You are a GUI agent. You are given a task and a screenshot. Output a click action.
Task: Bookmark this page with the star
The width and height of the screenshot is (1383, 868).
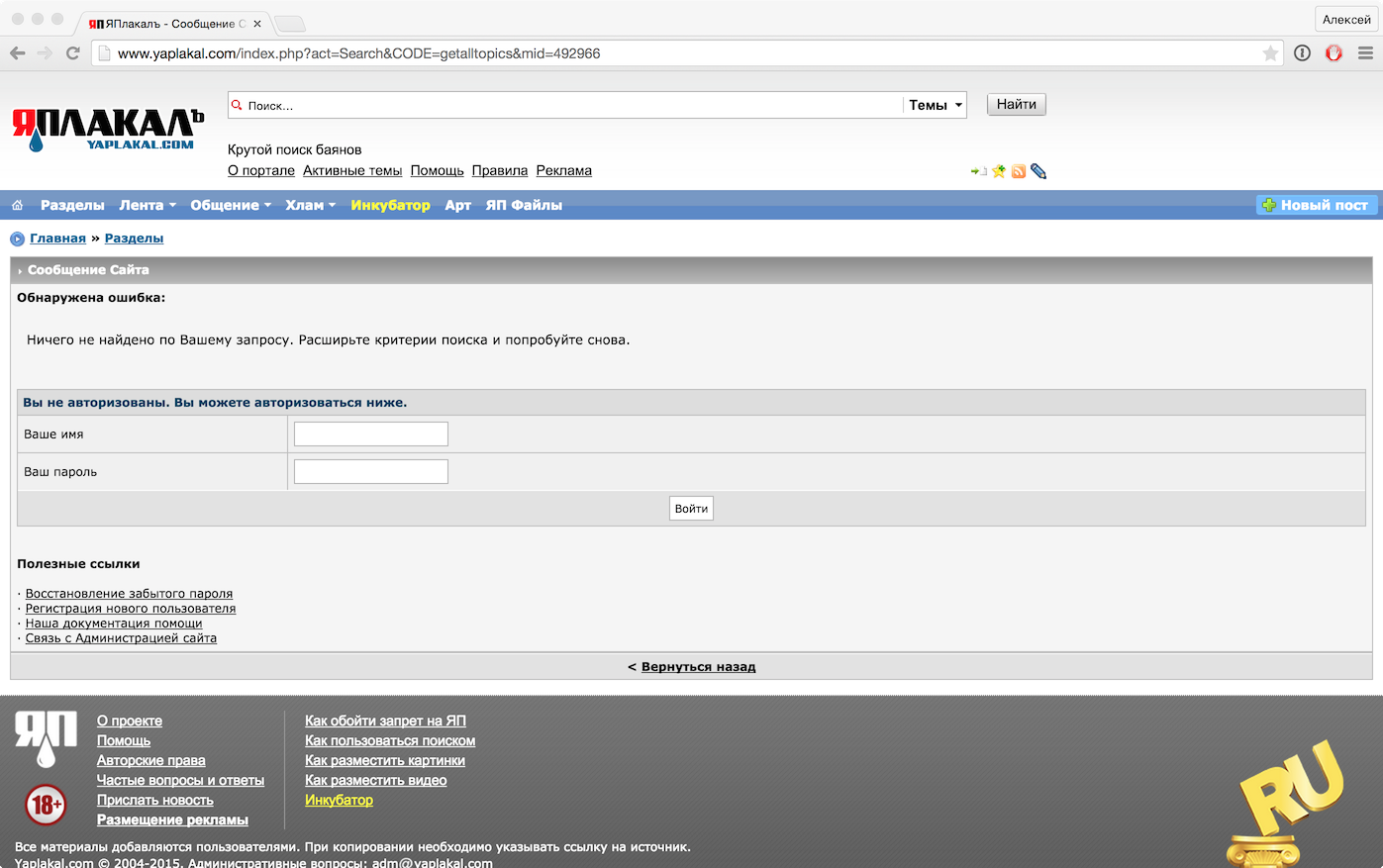coord(1270,53)
